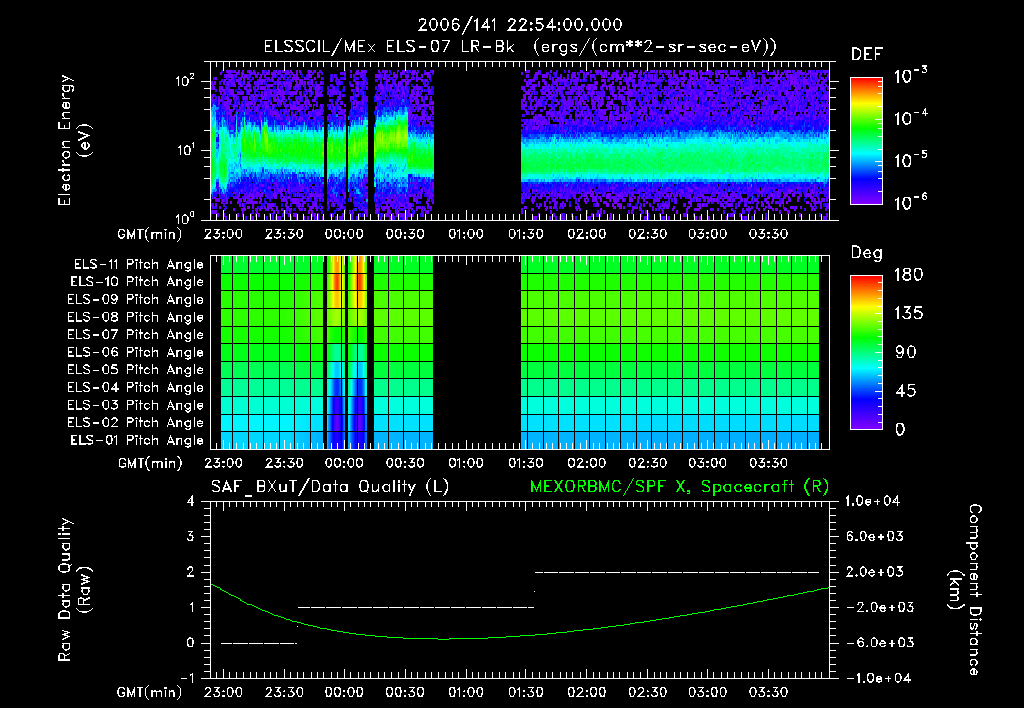Click the Electron Energy (eV) axis label
Viewport: 1024px width, 708px height.
74,140
